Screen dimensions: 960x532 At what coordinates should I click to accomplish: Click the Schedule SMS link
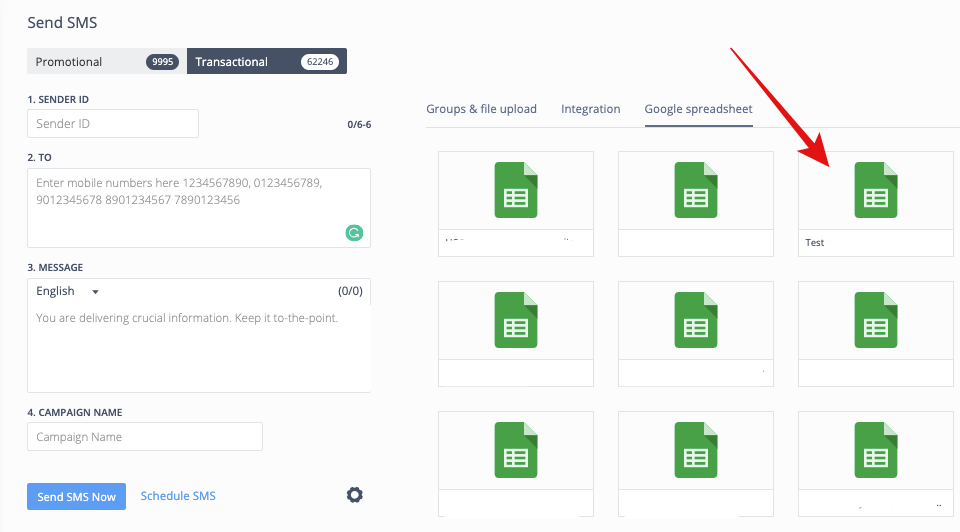click(x=178, y=496)
